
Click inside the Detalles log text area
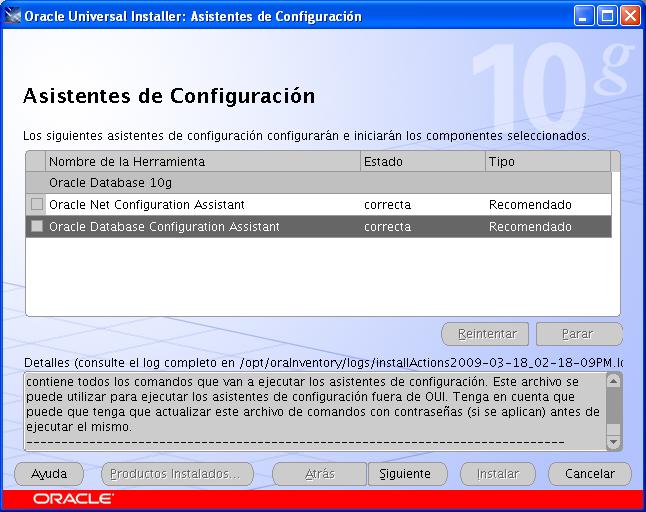pos(315,411)
